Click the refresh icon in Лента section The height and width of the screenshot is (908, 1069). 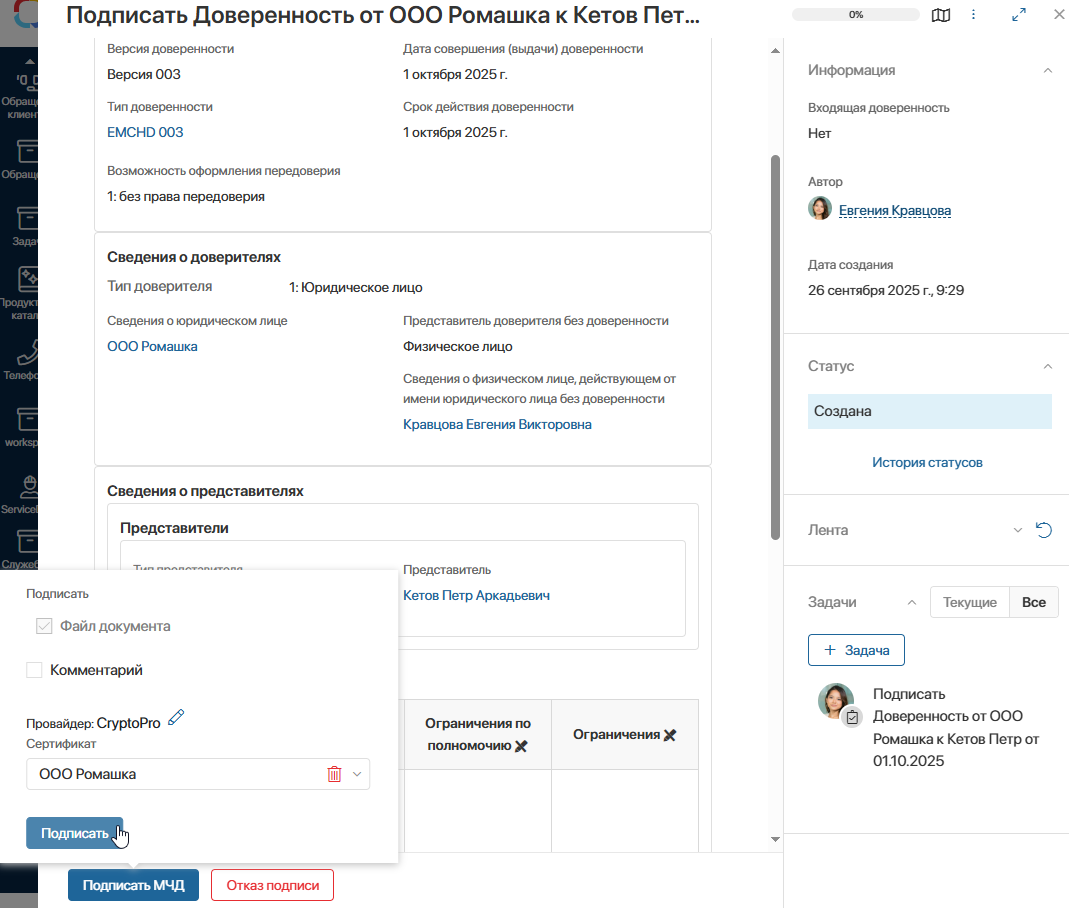[1044, 530]
